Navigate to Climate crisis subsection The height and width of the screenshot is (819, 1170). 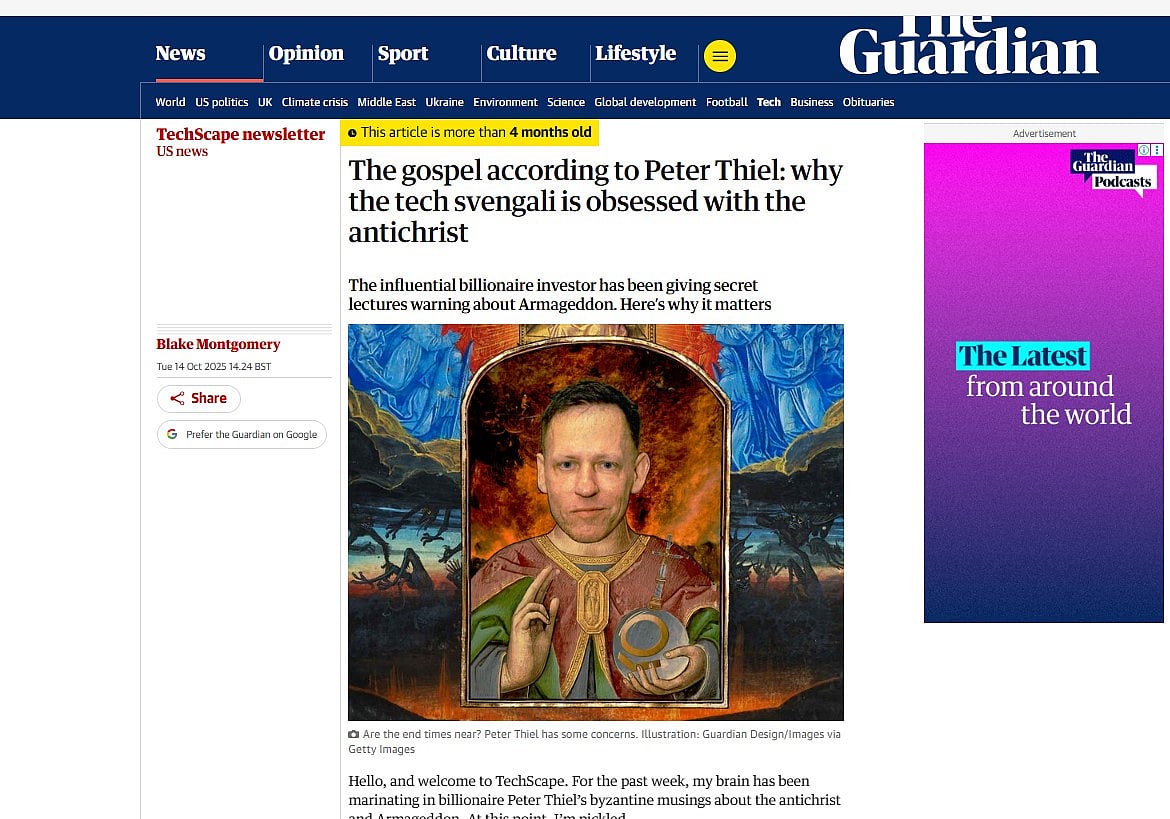315,102
